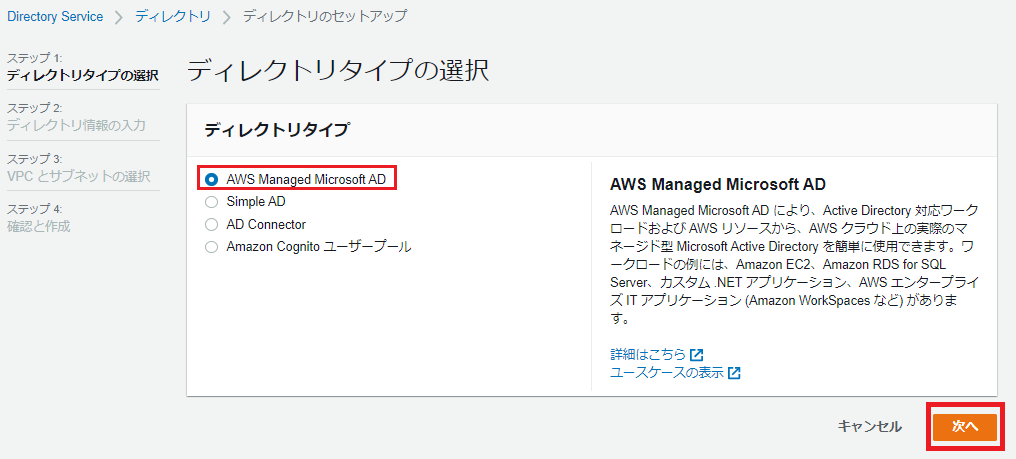Click the AWS Managed Microsoft AD description heading
The width and height of the screenshot is (1016, 459).
point(718,184)
